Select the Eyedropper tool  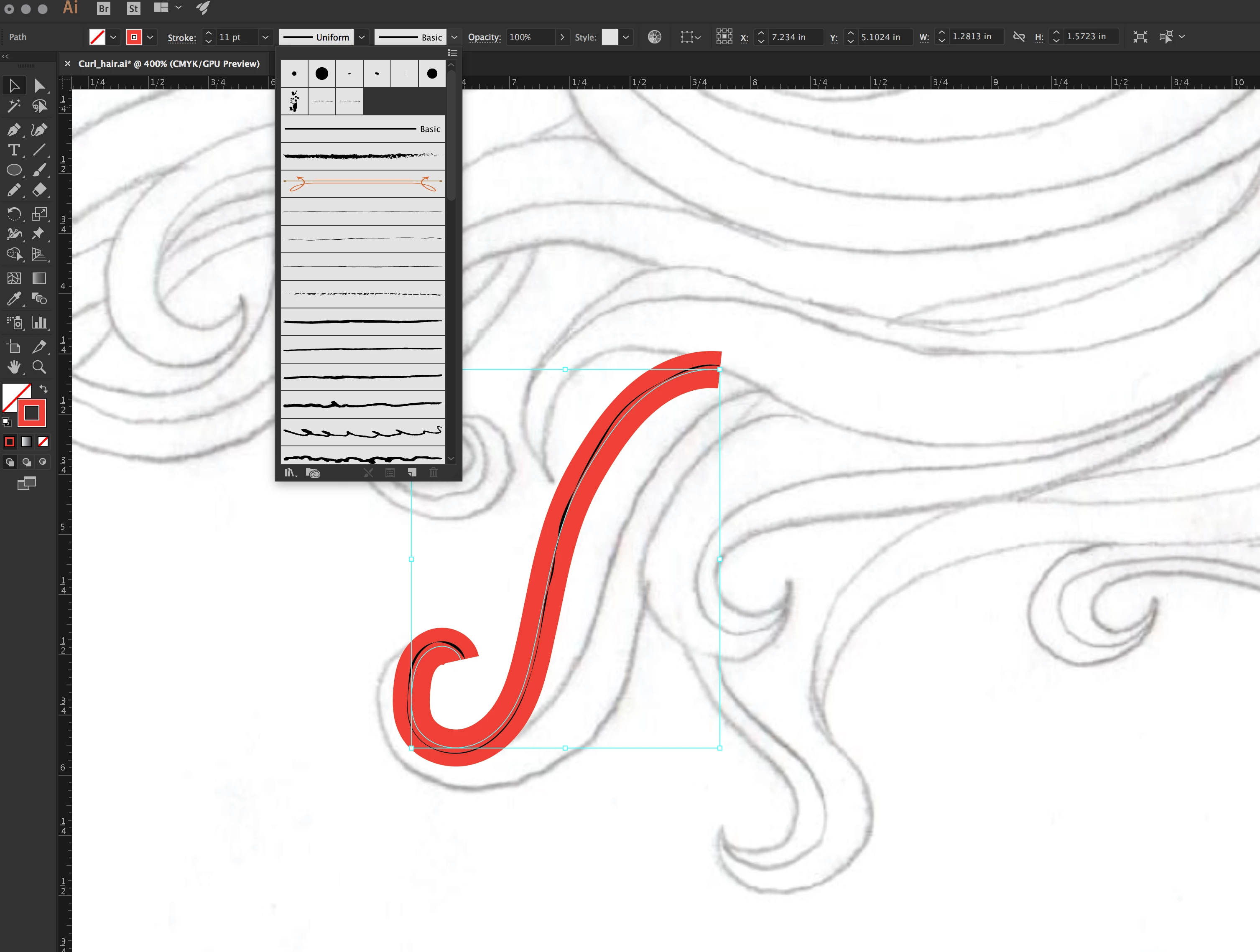(14, 298)
